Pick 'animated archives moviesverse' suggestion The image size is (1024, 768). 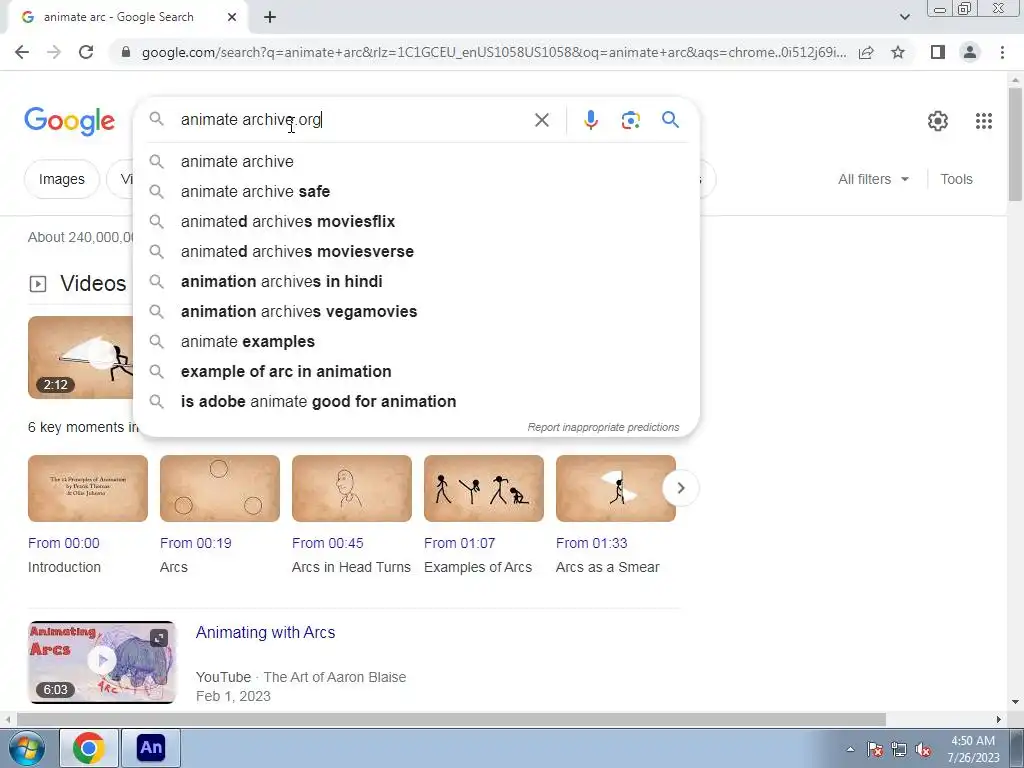click(x=416, y=251)
